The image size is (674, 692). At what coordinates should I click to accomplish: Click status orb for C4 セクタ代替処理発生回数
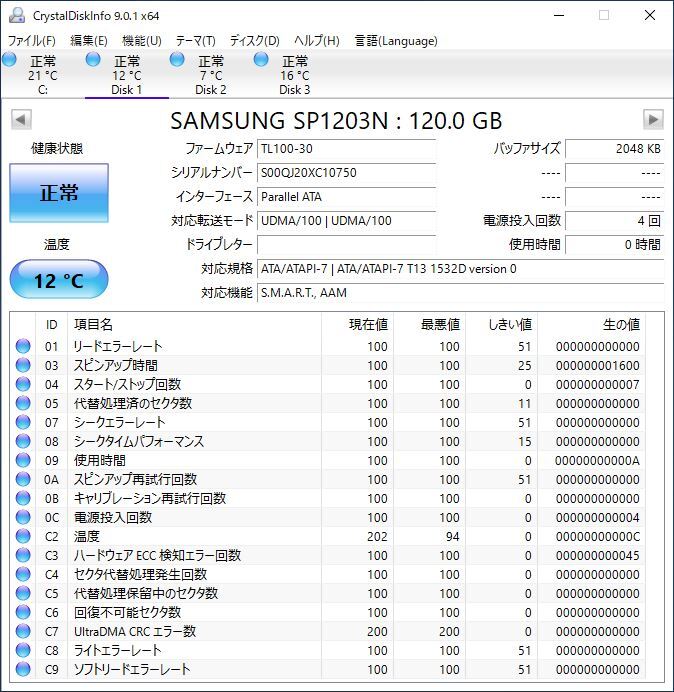[x=23, y=574]
